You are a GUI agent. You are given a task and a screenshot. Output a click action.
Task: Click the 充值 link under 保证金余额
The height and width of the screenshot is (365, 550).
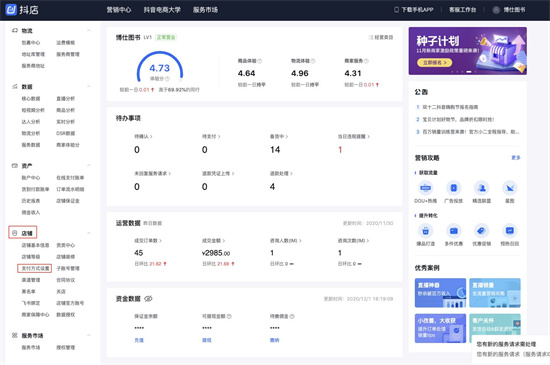click(x=139, y=340)
